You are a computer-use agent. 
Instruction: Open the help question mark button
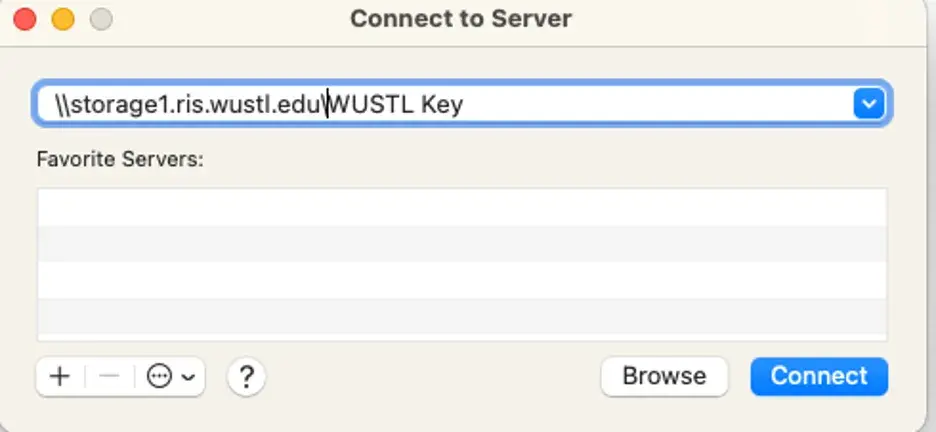(x=246, y=377)
